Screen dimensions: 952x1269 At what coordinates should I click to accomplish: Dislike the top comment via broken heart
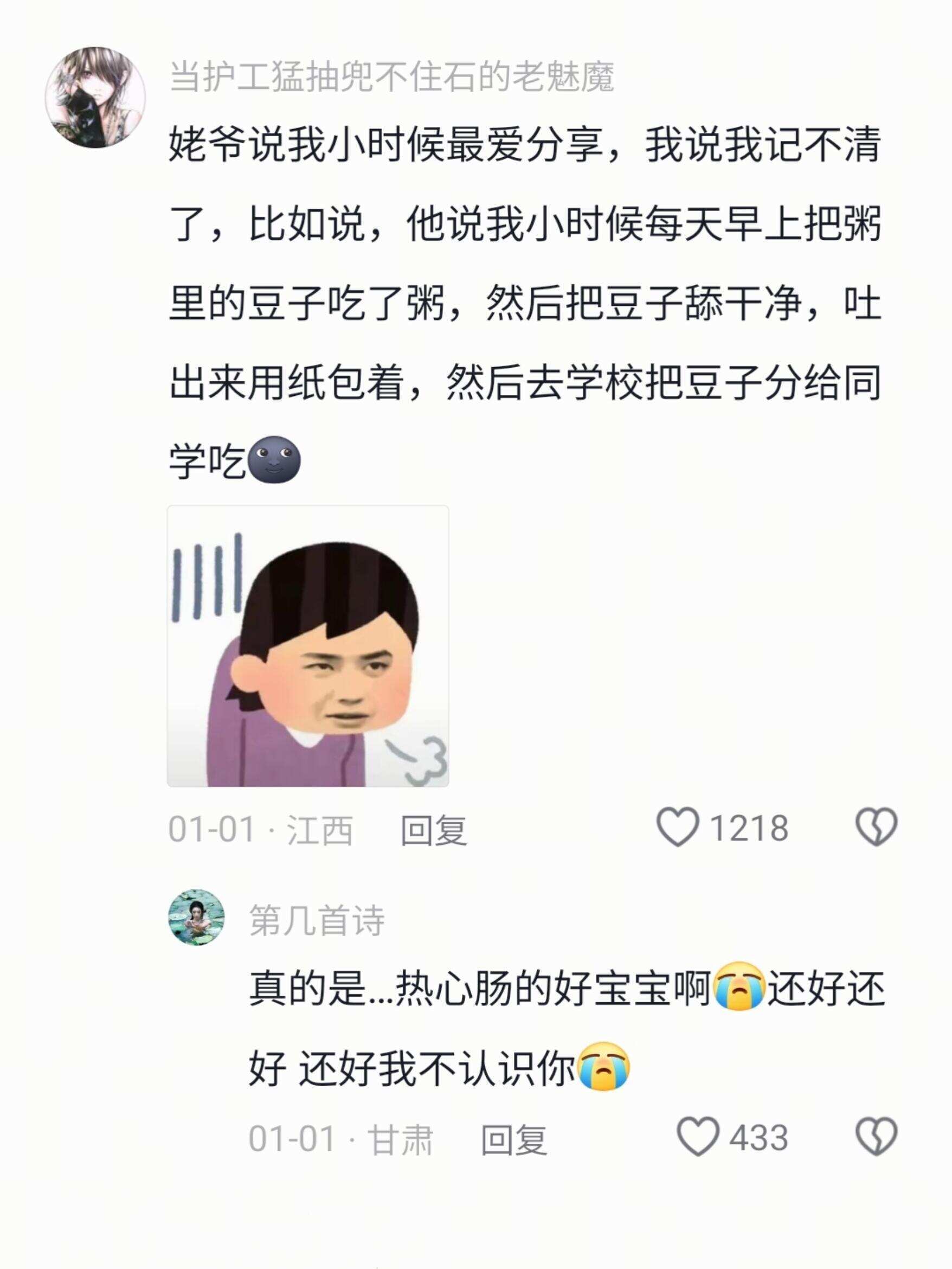(x=876, y=827)
